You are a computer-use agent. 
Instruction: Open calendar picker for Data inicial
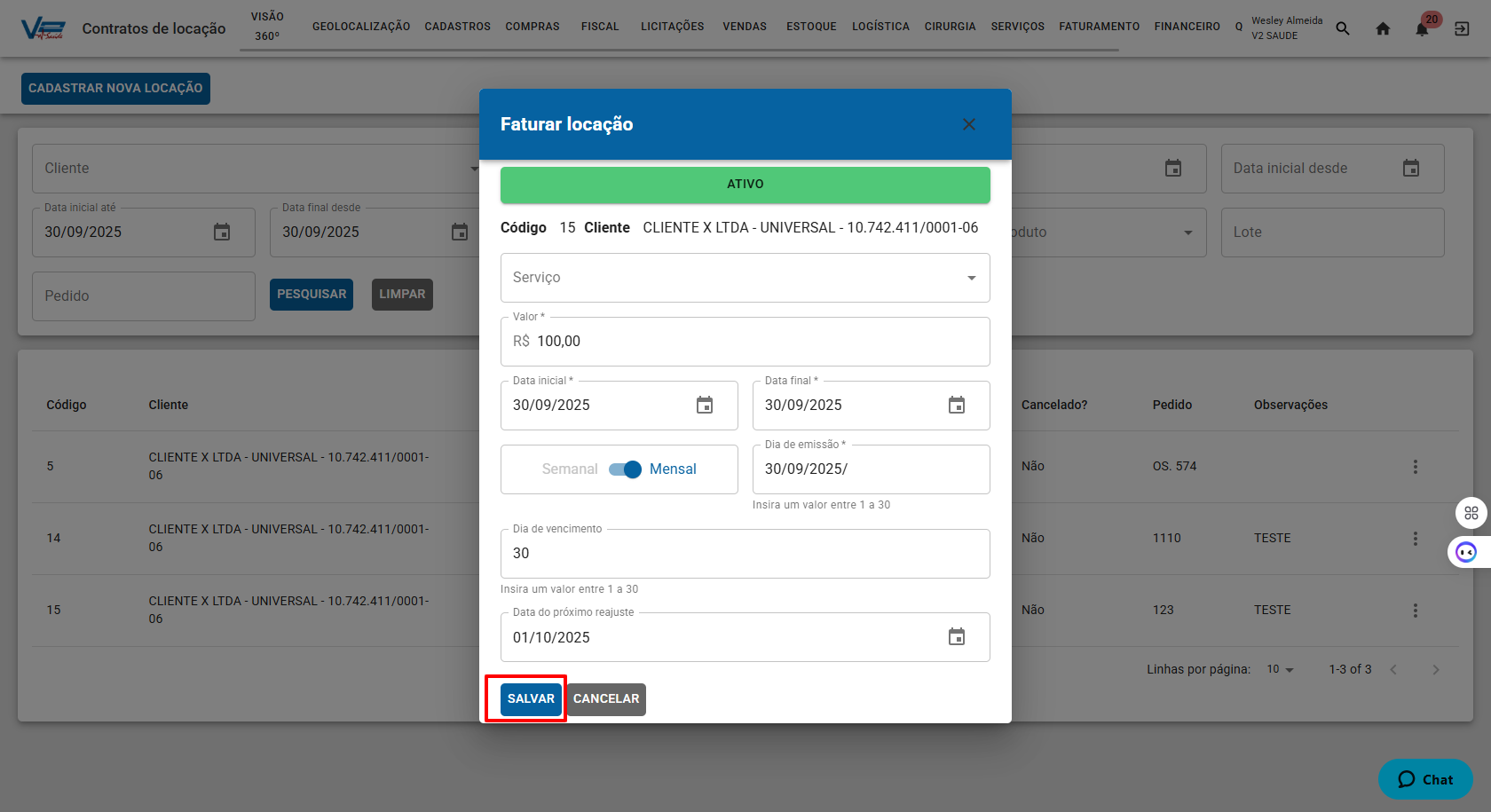point(704,406)
